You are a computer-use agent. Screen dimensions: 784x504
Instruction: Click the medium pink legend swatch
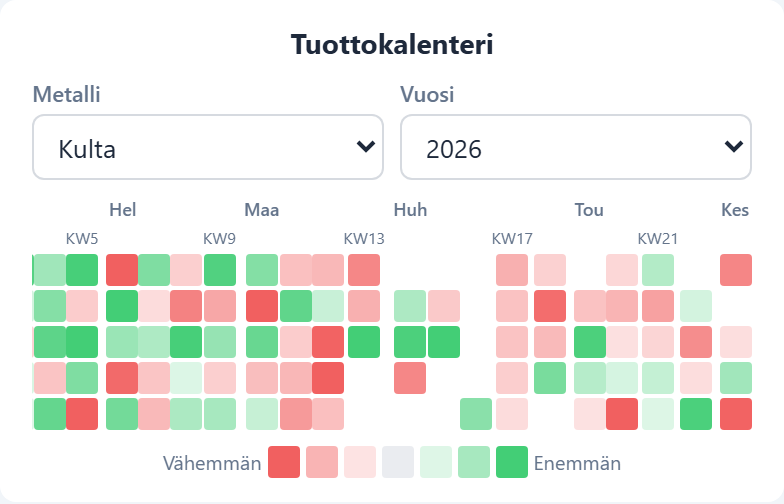pos(322,462)
